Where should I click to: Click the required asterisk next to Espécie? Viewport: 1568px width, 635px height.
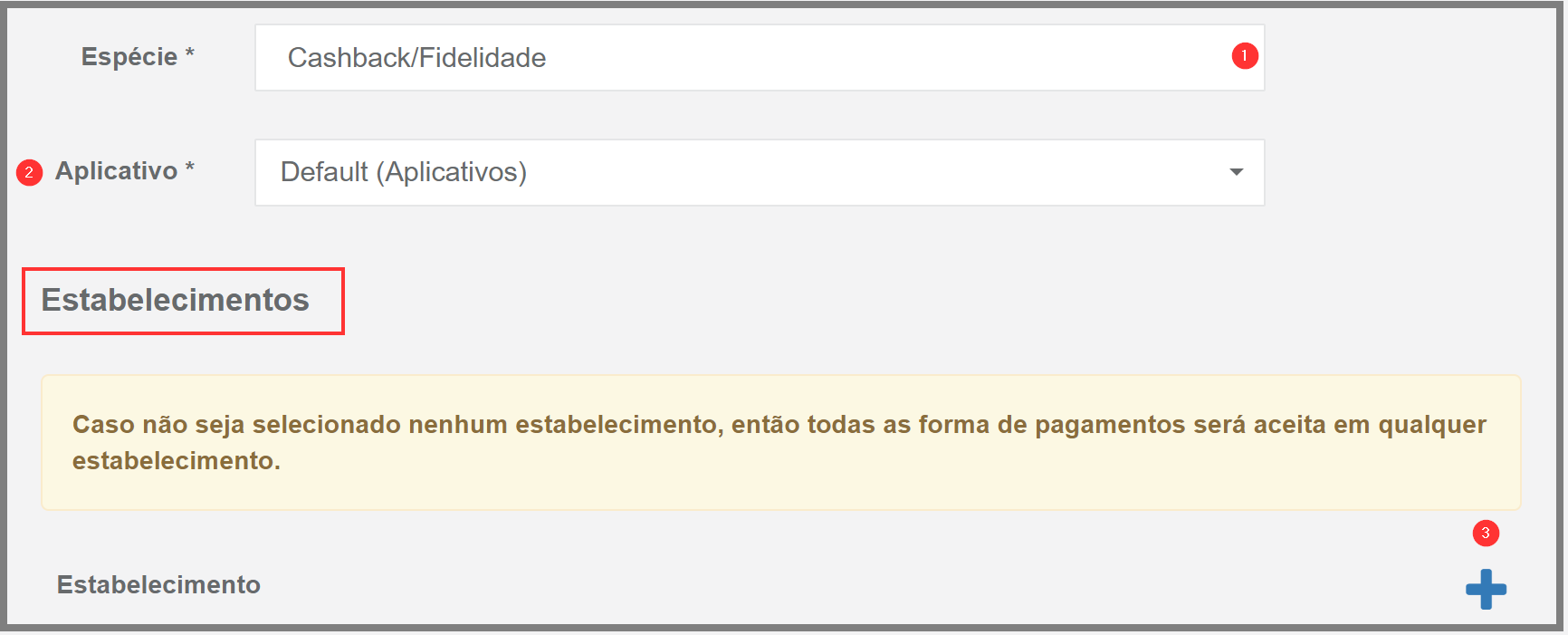[189, 54]
